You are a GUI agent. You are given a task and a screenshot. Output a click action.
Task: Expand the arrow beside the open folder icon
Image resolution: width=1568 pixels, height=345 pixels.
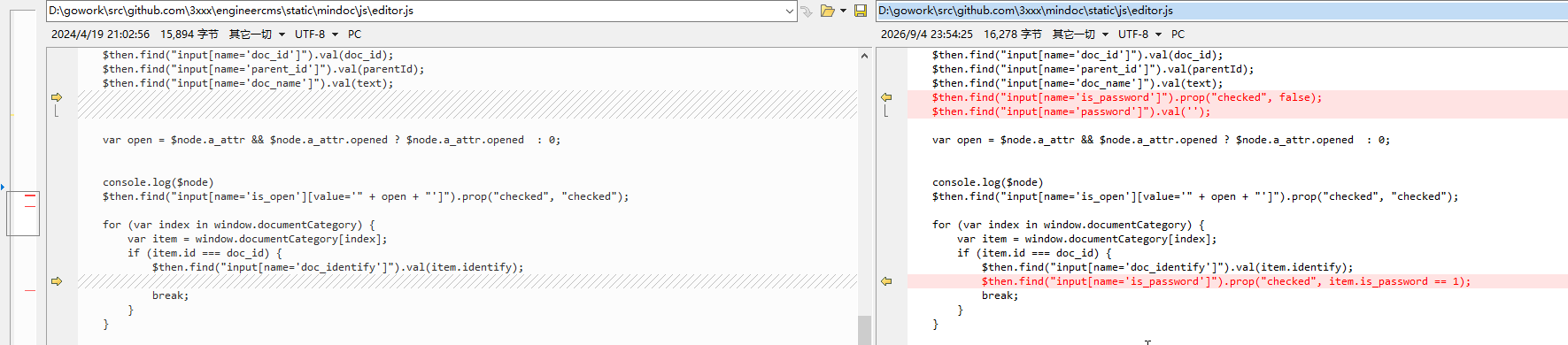point(843,11)
